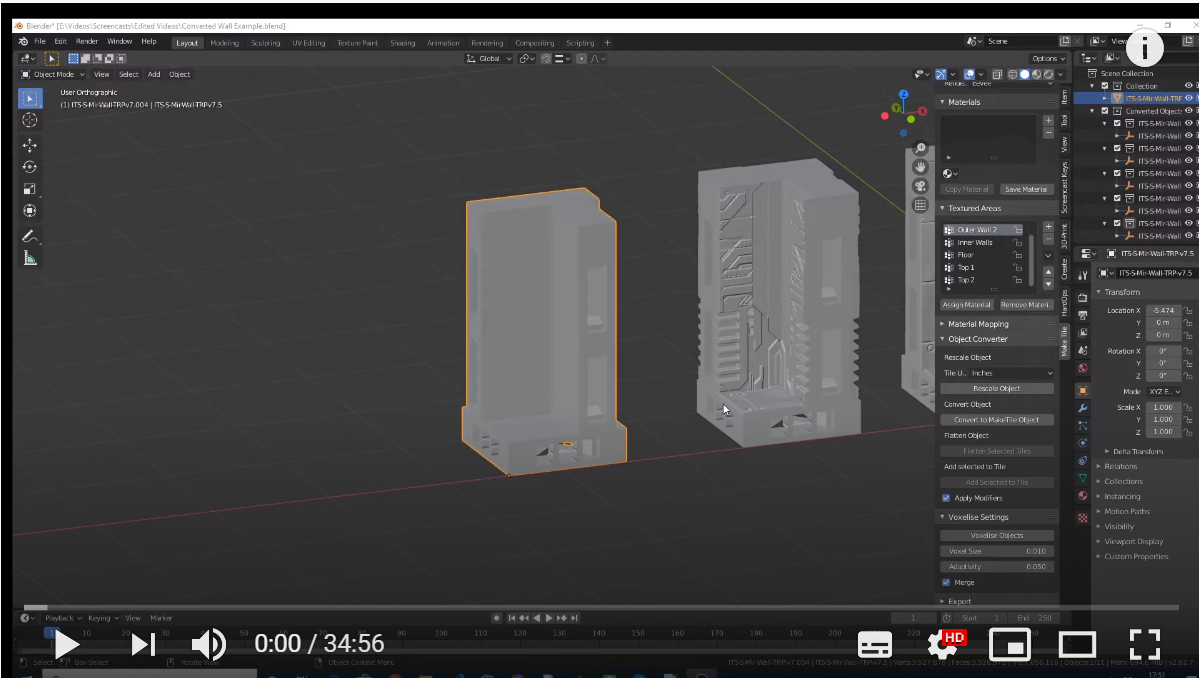Click the camera view icon in viewport
Viewport: 1199px width, 678px height.
[921, 186]
